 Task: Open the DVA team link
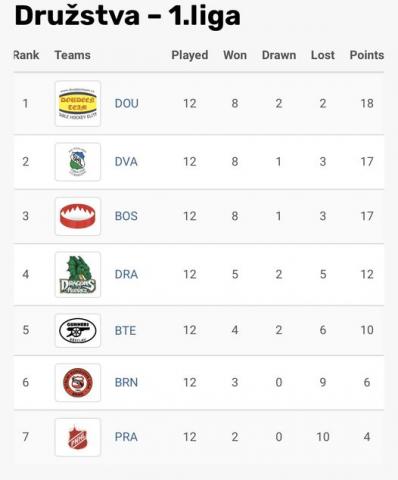pyautogui.click(x=126, y=162)
